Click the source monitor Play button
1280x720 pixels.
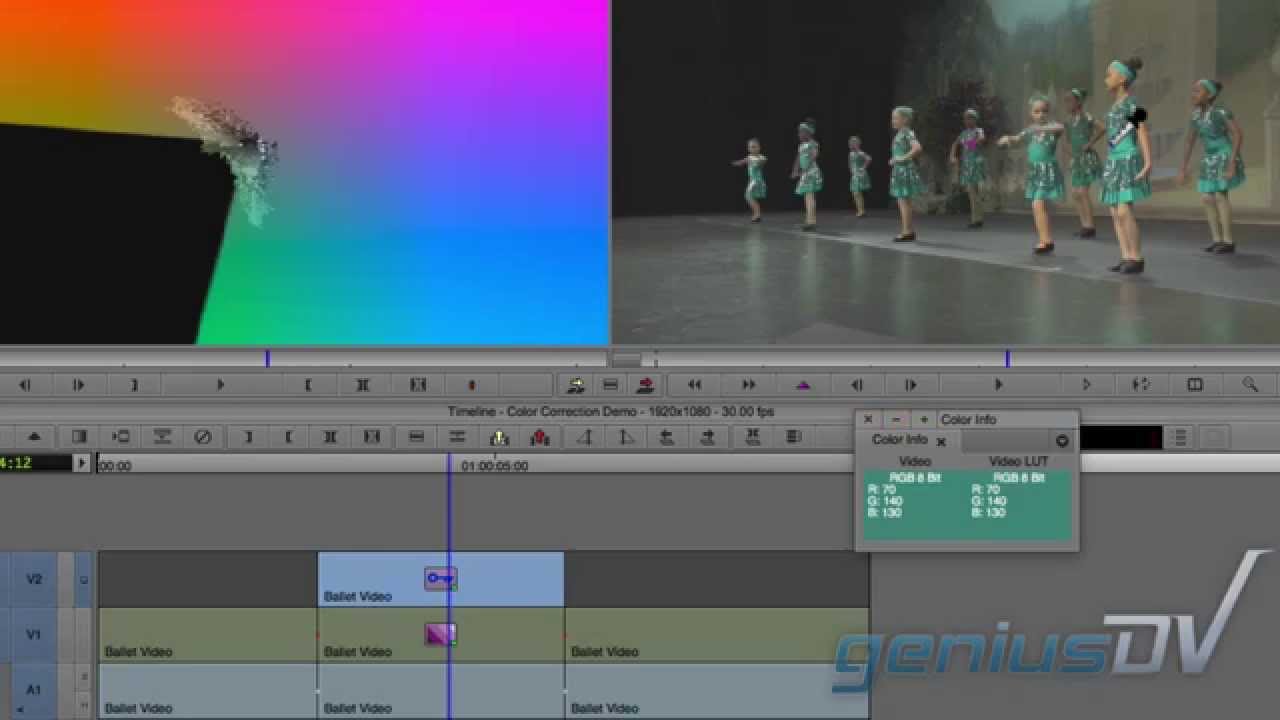pos(220,385)
